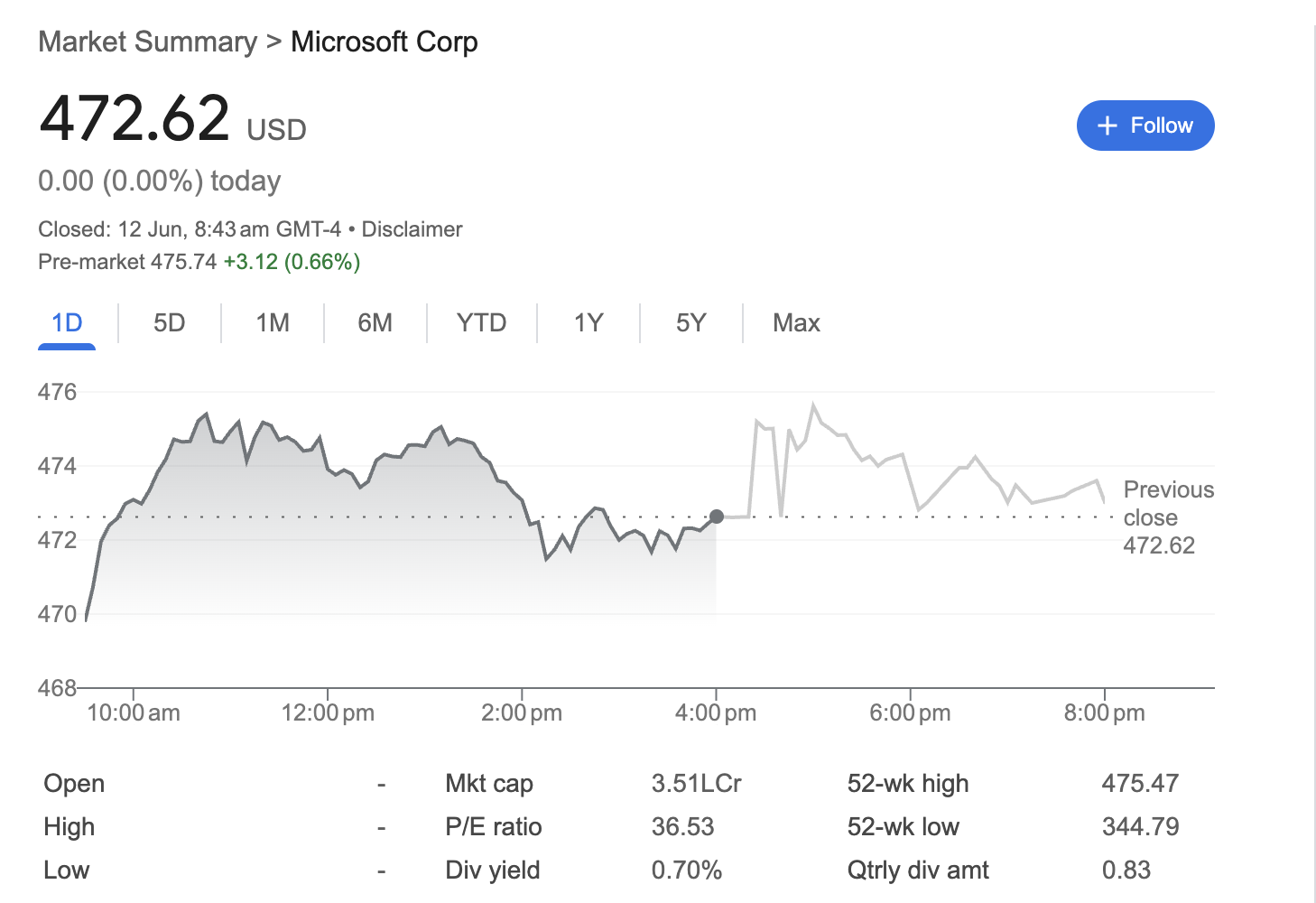This screenshot has width=1316, height=903.
Task: View the 5Y chart range
Action: point(690,322)
